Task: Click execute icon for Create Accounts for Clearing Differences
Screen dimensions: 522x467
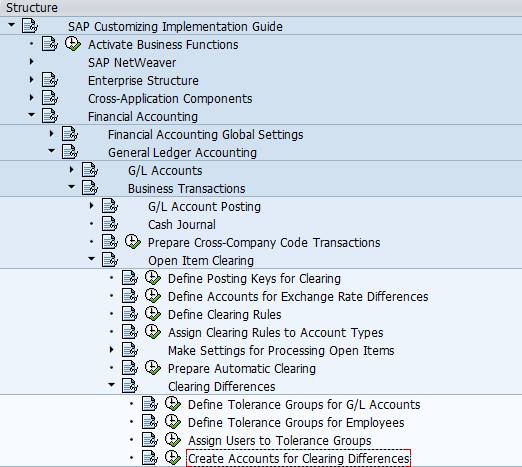Action: click(x=173, y=458)
